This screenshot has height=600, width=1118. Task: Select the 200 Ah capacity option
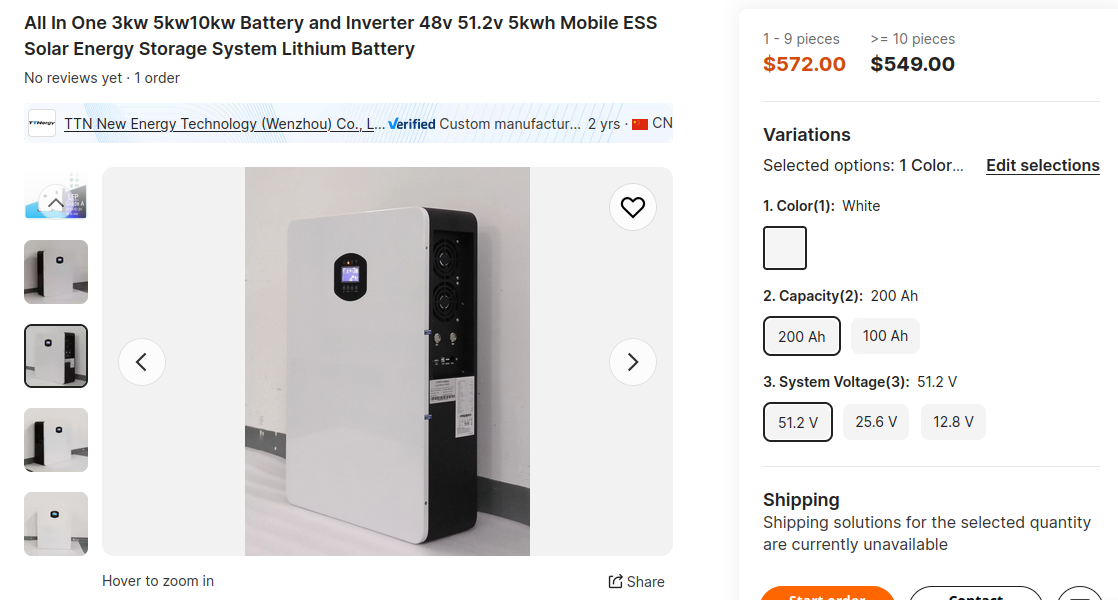point(801,336)
